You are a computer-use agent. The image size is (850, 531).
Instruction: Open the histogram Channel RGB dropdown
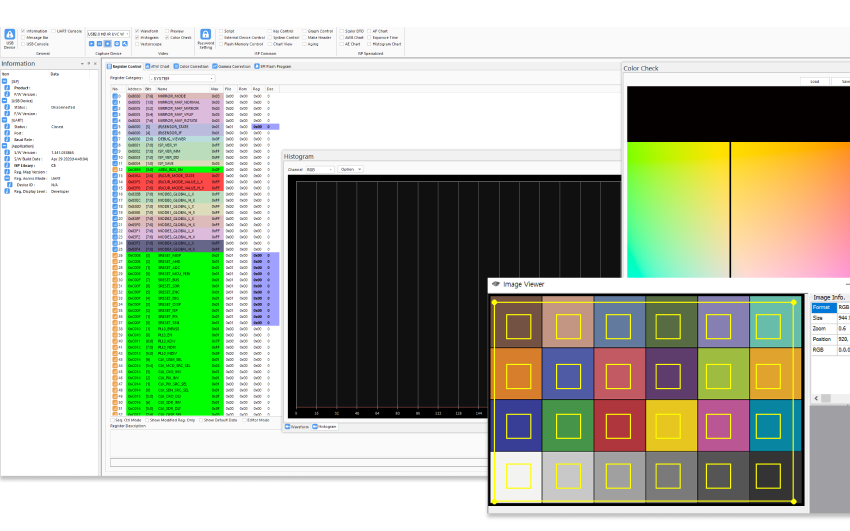[319, 170]
